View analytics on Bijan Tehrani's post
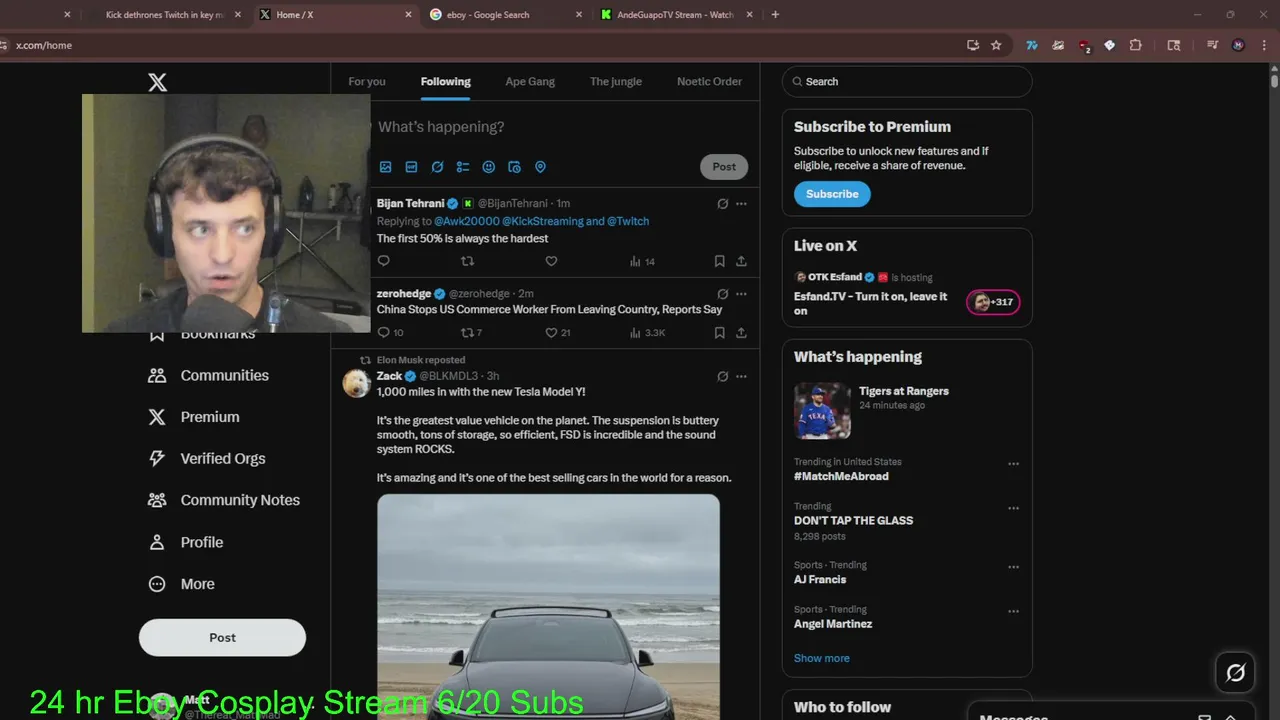Image resolution: width=1280 pixels, height=720 pixels. pyautogui.click(x=642, y=261)
